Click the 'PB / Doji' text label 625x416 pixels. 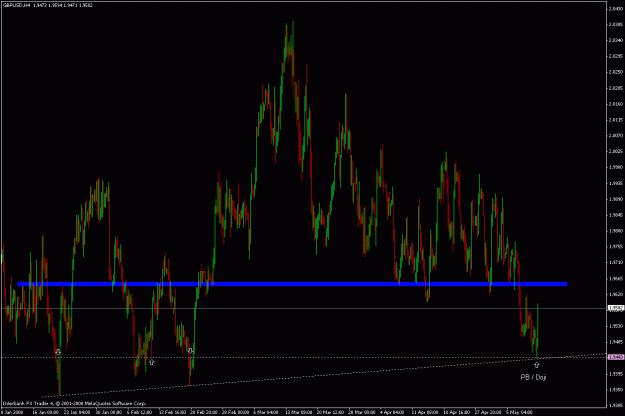pos(533,377)
